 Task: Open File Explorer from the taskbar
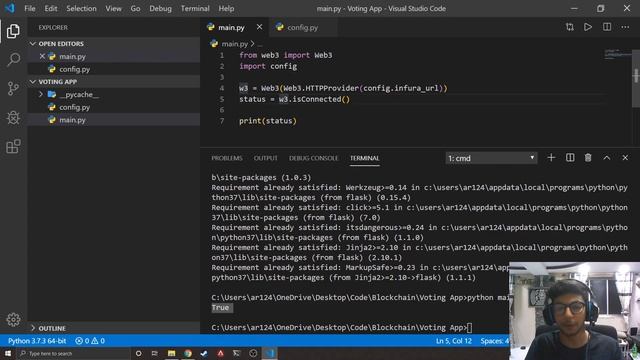(x=171, y=353)
